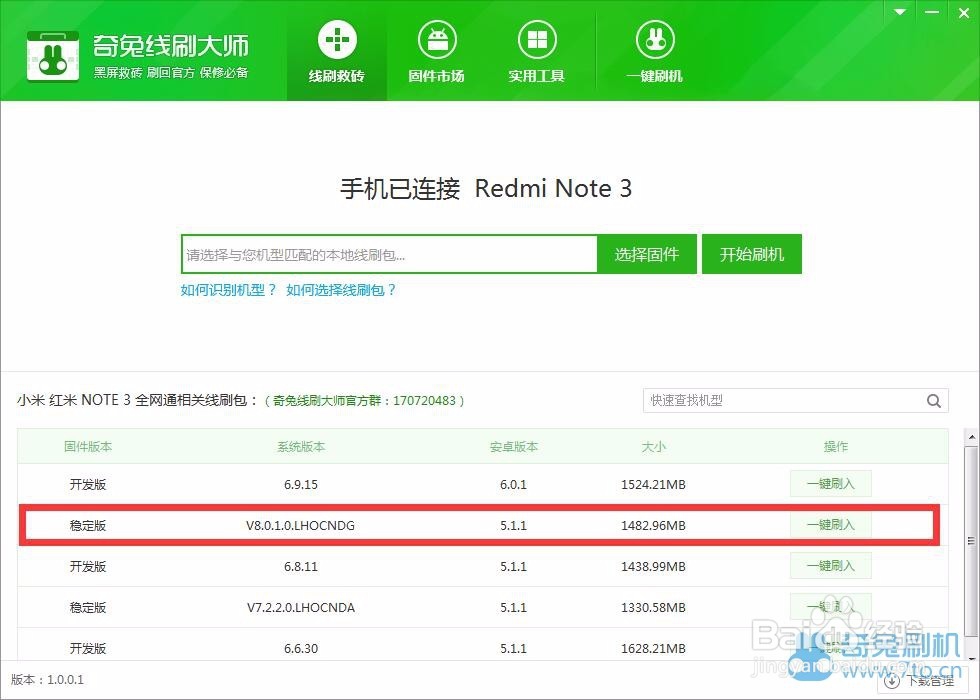The height and width of the screenshot is (700, 980).
Task: Select the 6.8.11 system version cell
Action: click(301, 566)
